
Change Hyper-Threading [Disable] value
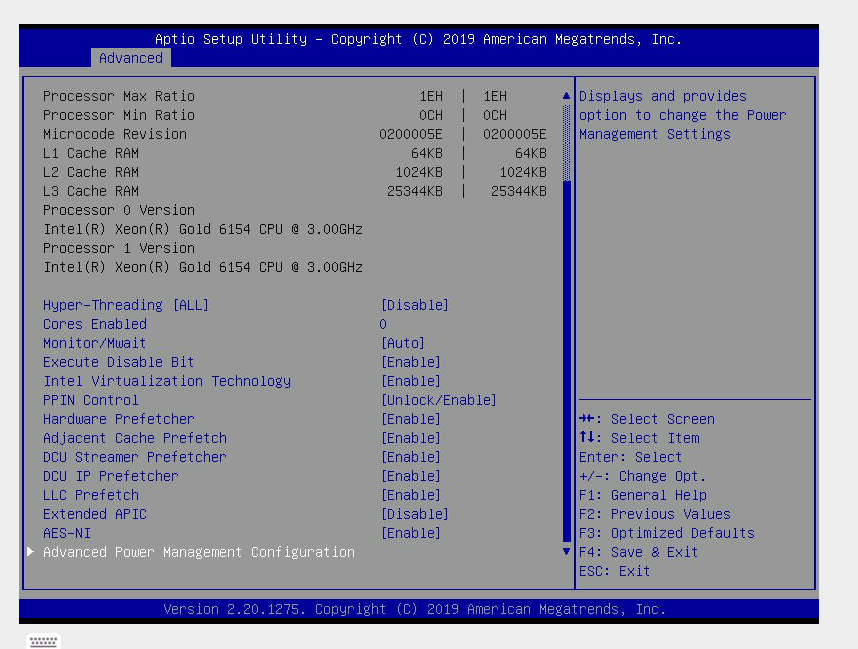point(415,305)
